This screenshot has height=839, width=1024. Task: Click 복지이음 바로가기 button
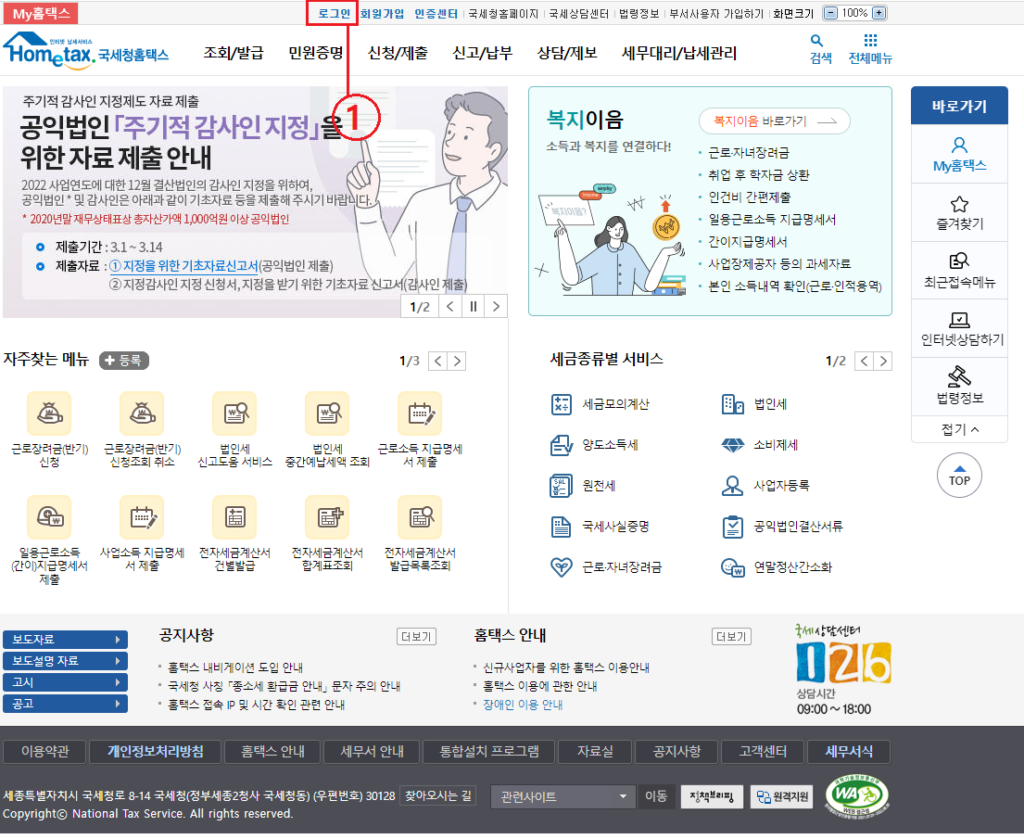point(775,121)
